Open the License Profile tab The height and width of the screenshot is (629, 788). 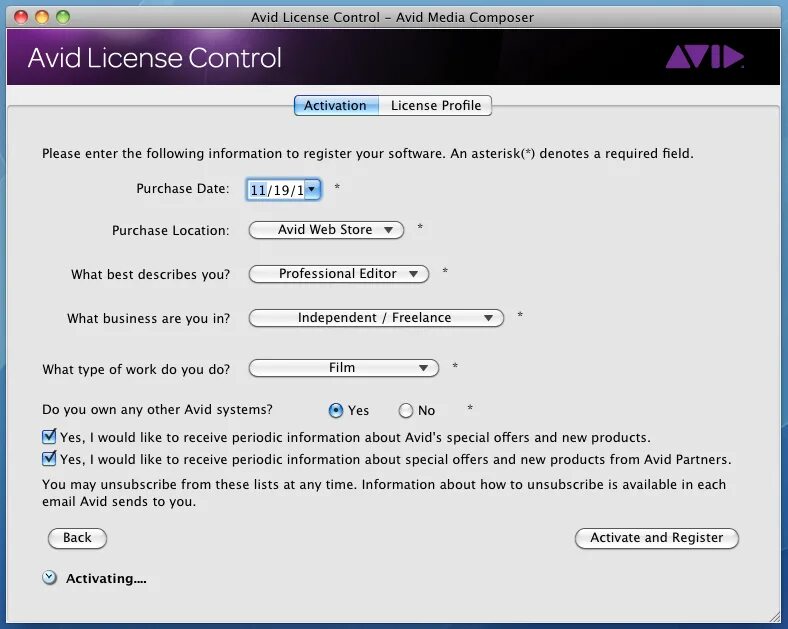pos(435,106)
